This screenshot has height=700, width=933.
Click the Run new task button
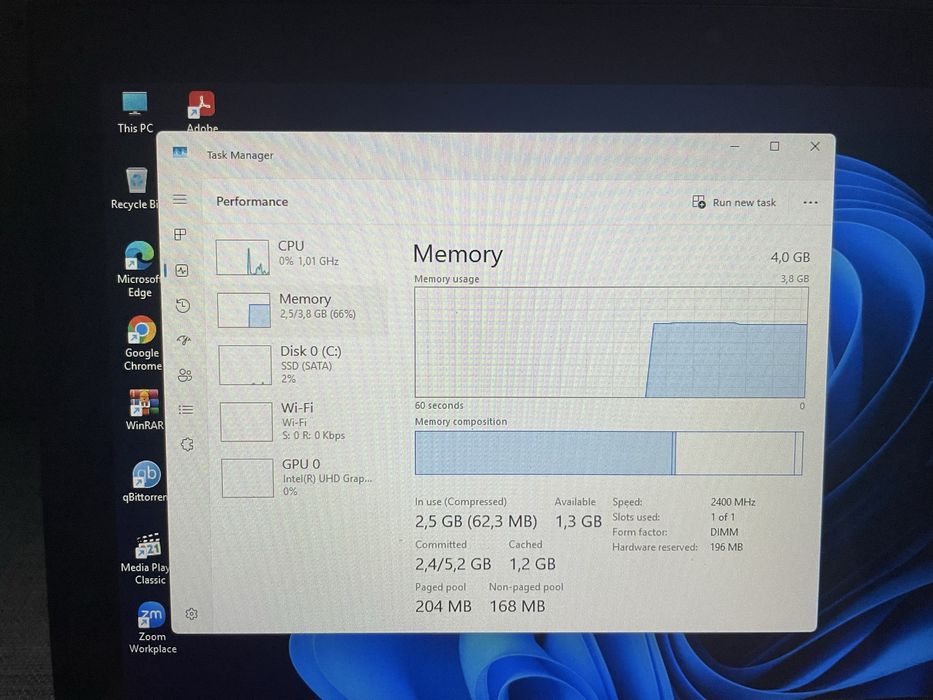click(x=734, y=202)
